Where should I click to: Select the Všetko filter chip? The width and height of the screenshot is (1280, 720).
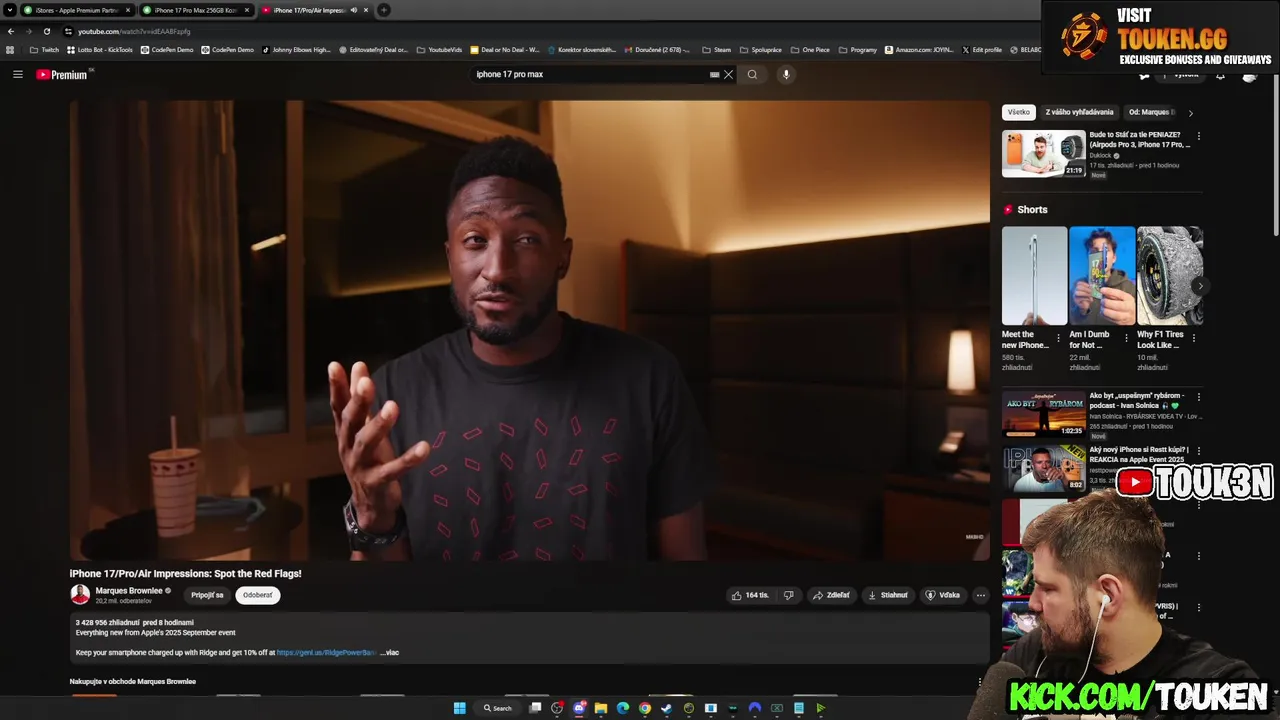pos(1018,112)
